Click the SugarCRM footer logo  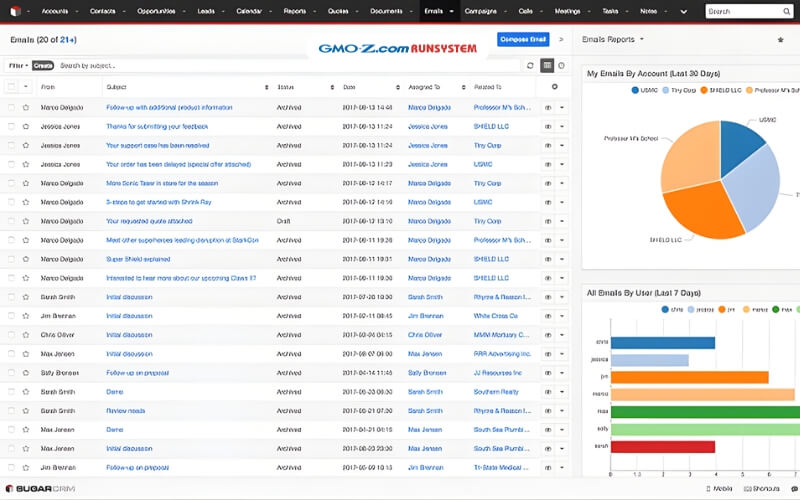tap(41, 489)
